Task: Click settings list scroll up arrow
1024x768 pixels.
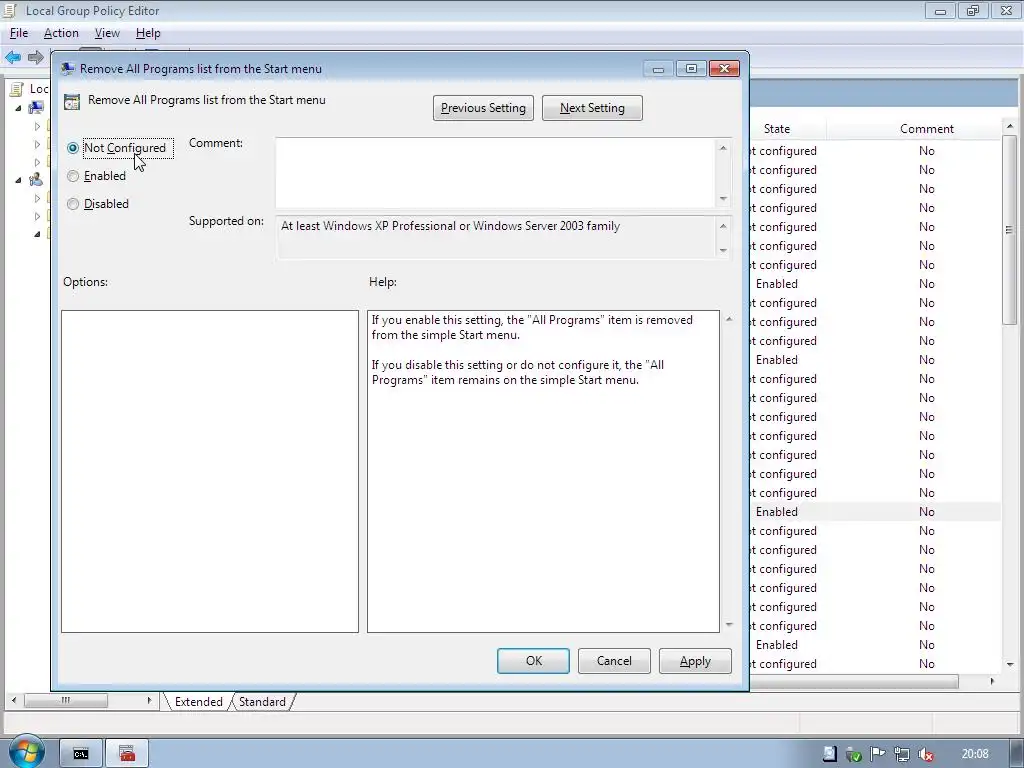Action: [x=1010, y=126]
